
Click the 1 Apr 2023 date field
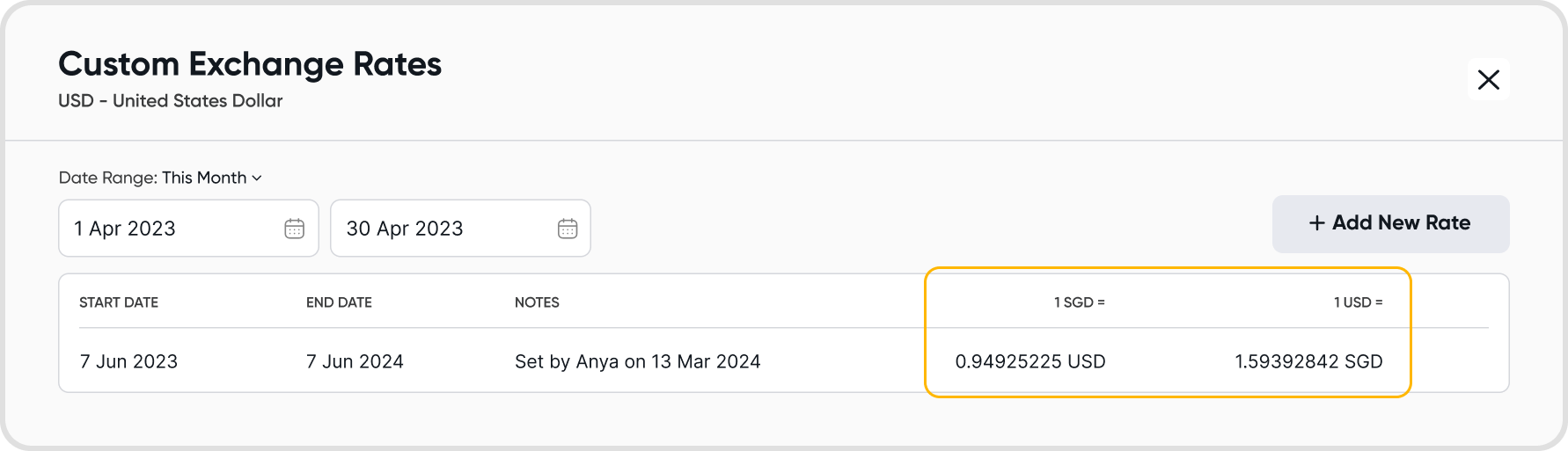coord(167,229)
